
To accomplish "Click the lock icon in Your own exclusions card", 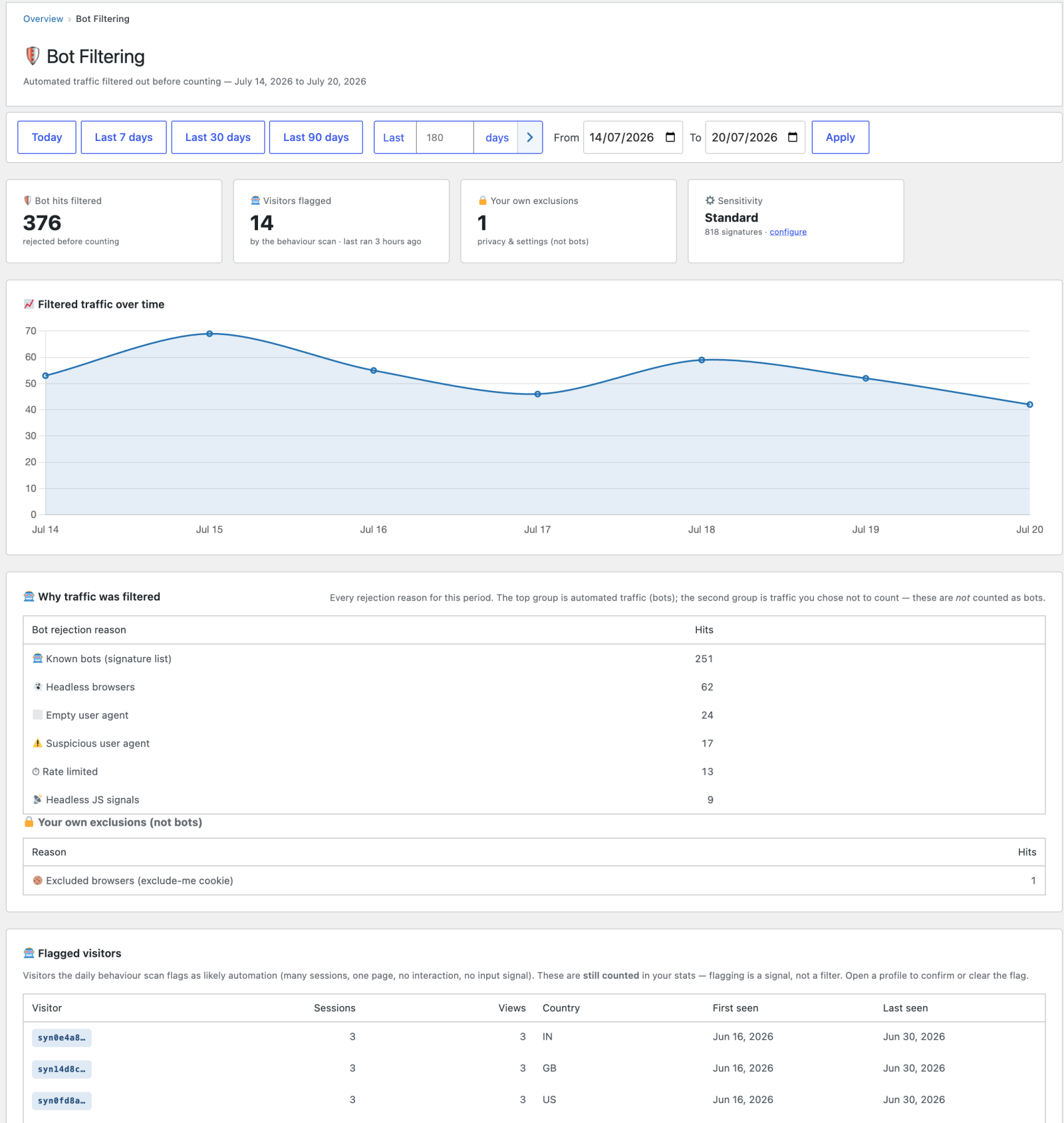I will [483, 201].
